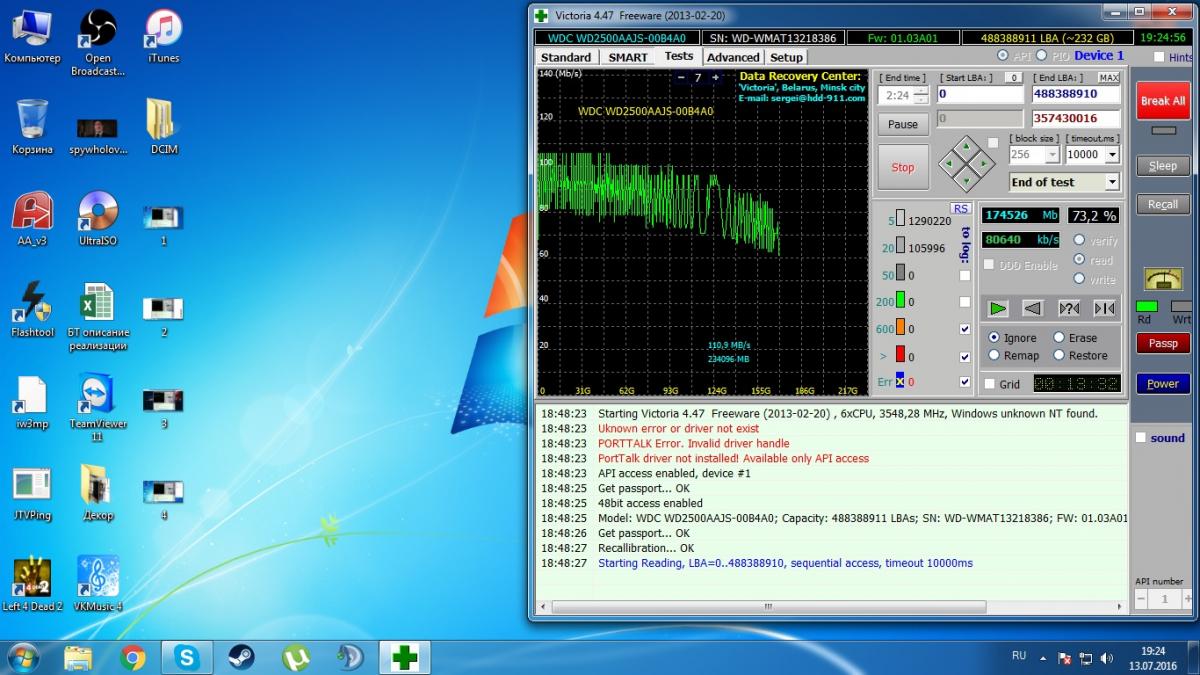The height and width of the screenshot is (675, 1200).
Task: Switch to the Standard tab
Action: tap(566, 57)
